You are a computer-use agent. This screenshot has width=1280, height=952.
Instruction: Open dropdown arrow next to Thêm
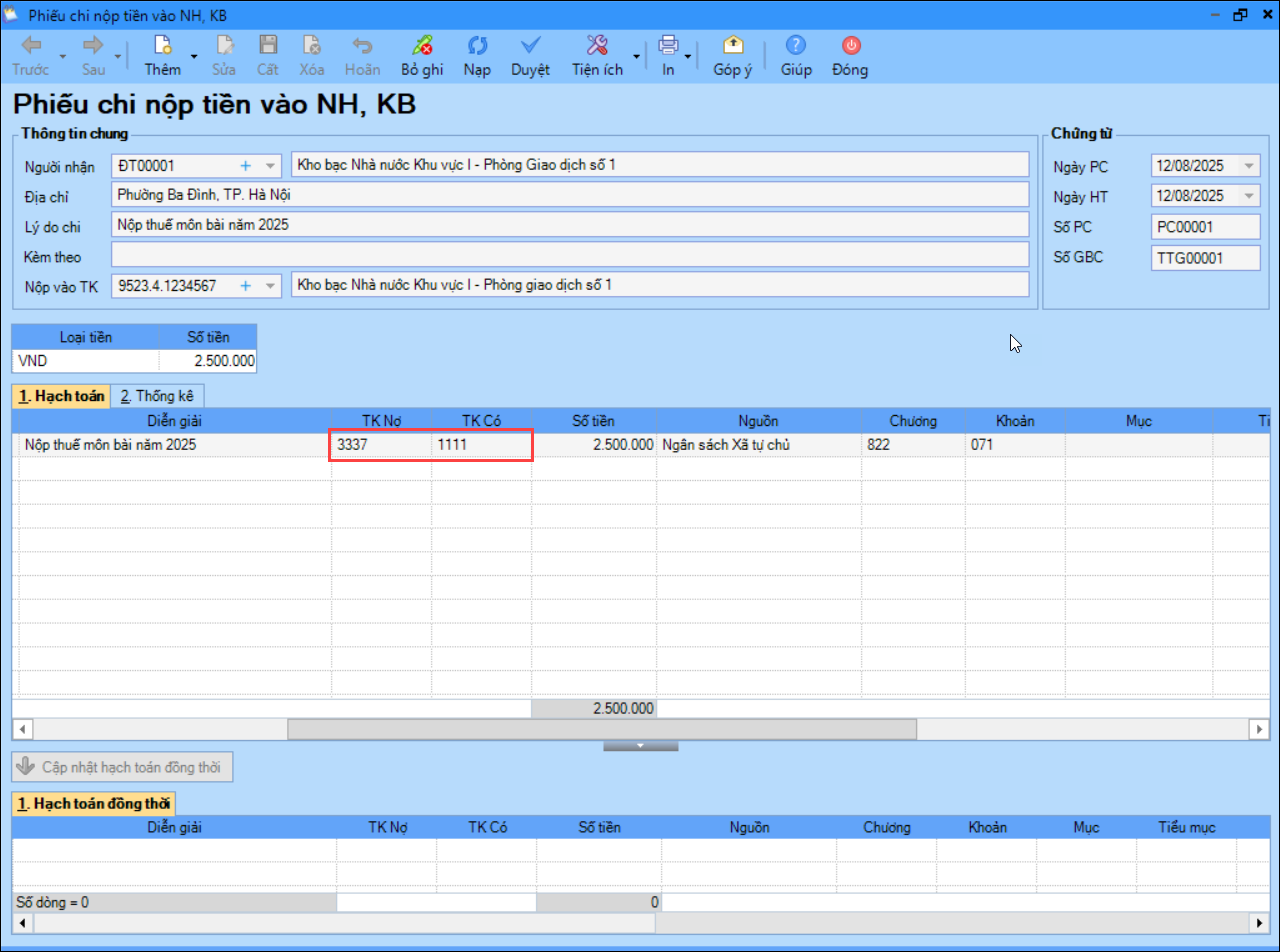[x=194, y=56]
